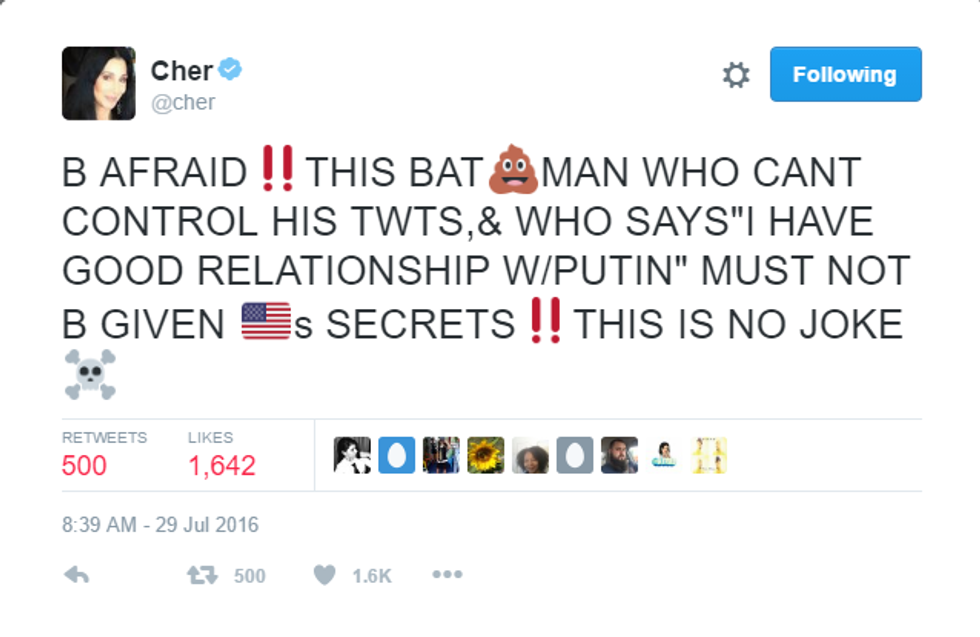Click the Cher display name
This screenshot has height=637, width=980.
[181, 71]
